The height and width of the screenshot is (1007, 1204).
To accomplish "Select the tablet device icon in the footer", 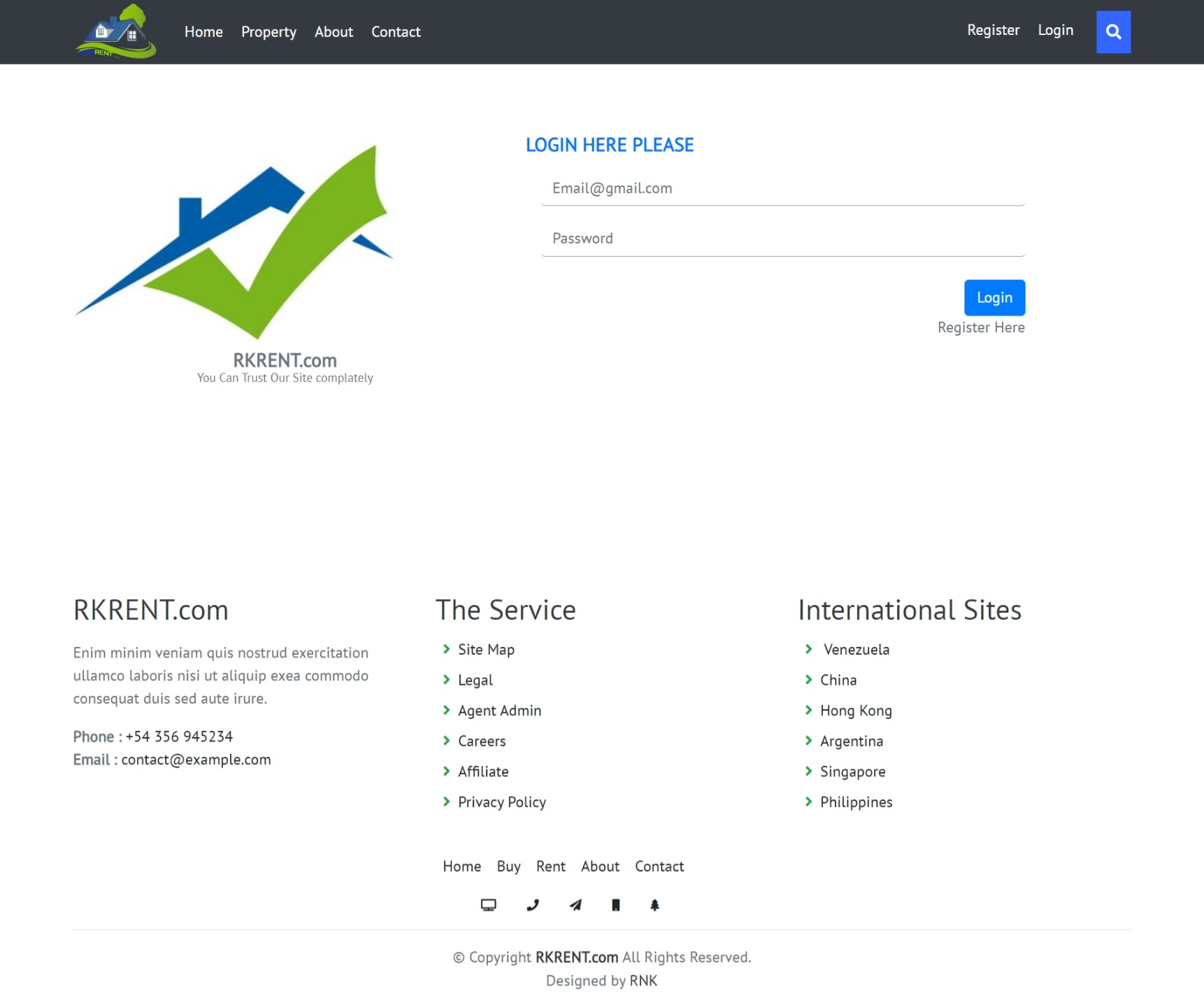I will [x=615, y=904].
